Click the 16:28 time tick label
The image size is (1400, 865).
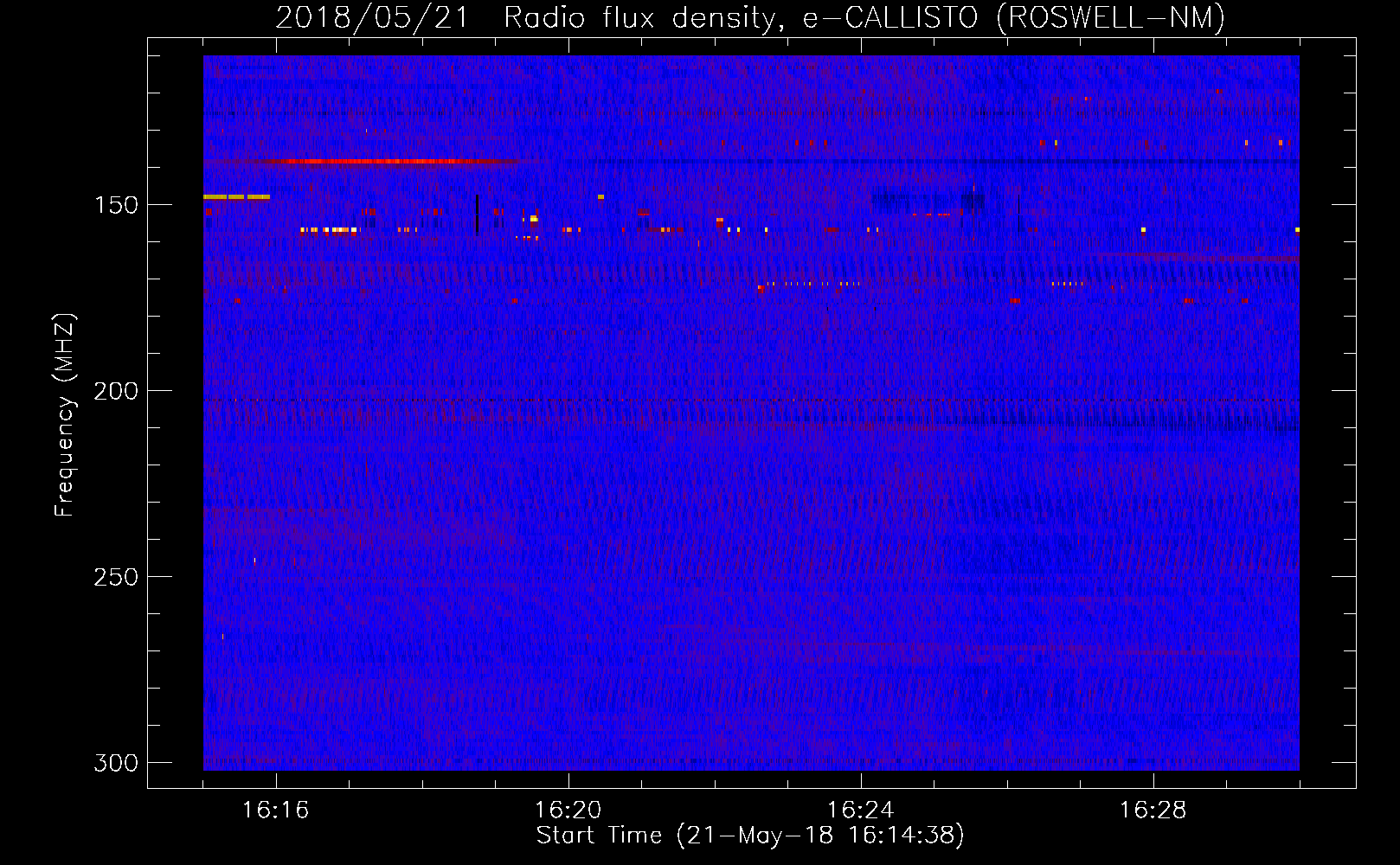click(1153, 810)
